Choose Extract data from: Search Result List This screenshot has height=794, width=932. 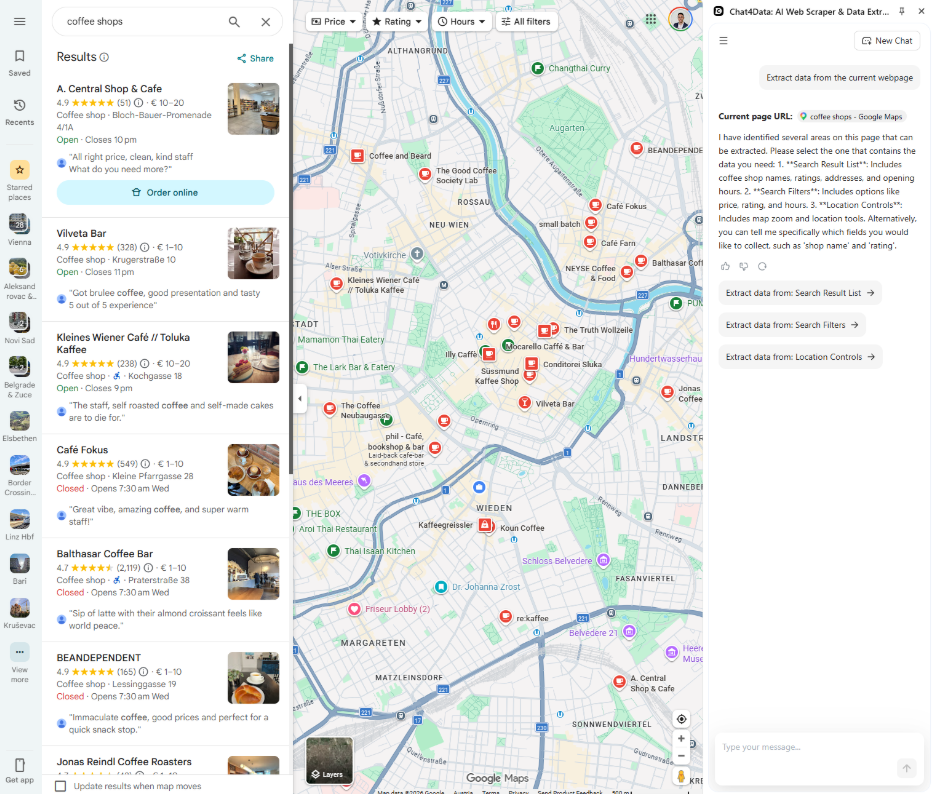pos(800,293)
